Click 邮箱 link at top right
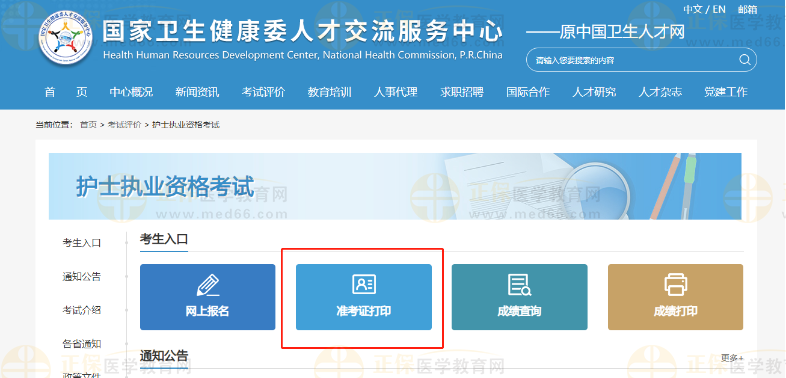Image resolution: width=786 pixels, height=378 pixels. coord(747,9)
